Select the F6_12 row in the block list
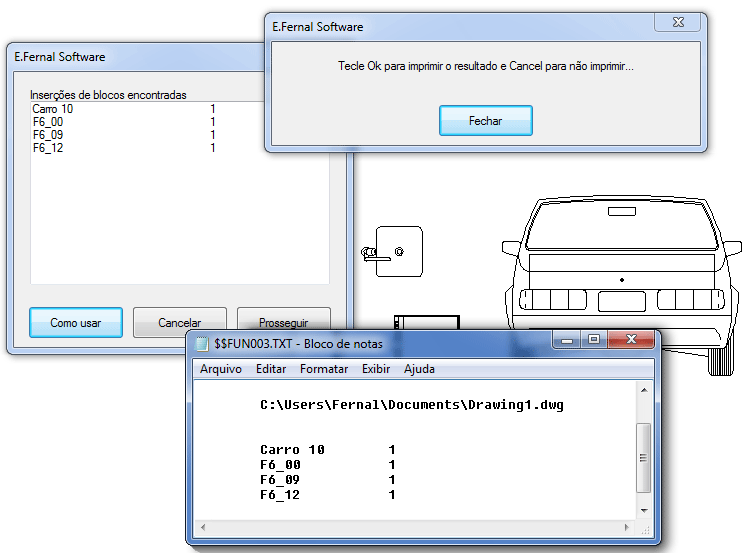 [x=180, y=148]
